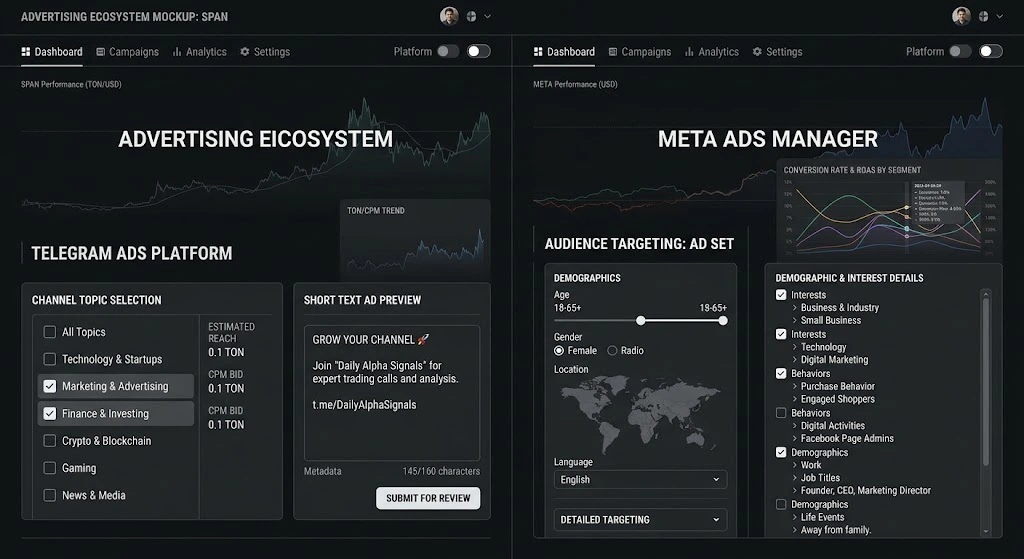Image resolution: width=1024 pixels, height=559 pixels.
Task: Toggle the white-knob Platform switch in the SPAN panel
Action: point(479,51)
